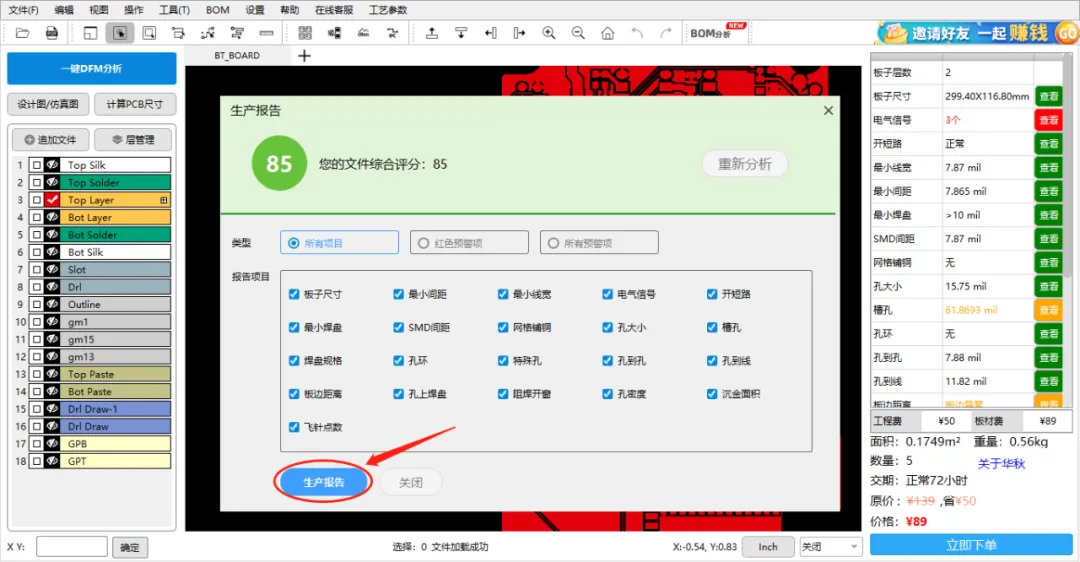
Task: Add new tab with plus icon
Action: click(304, 56)
